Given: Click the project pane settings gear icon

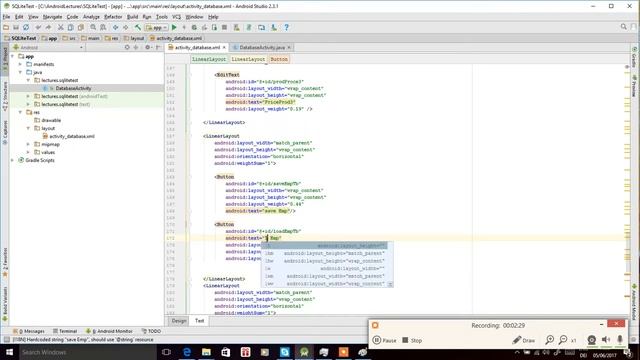Looking at the screenshot, I should [147, 47].
